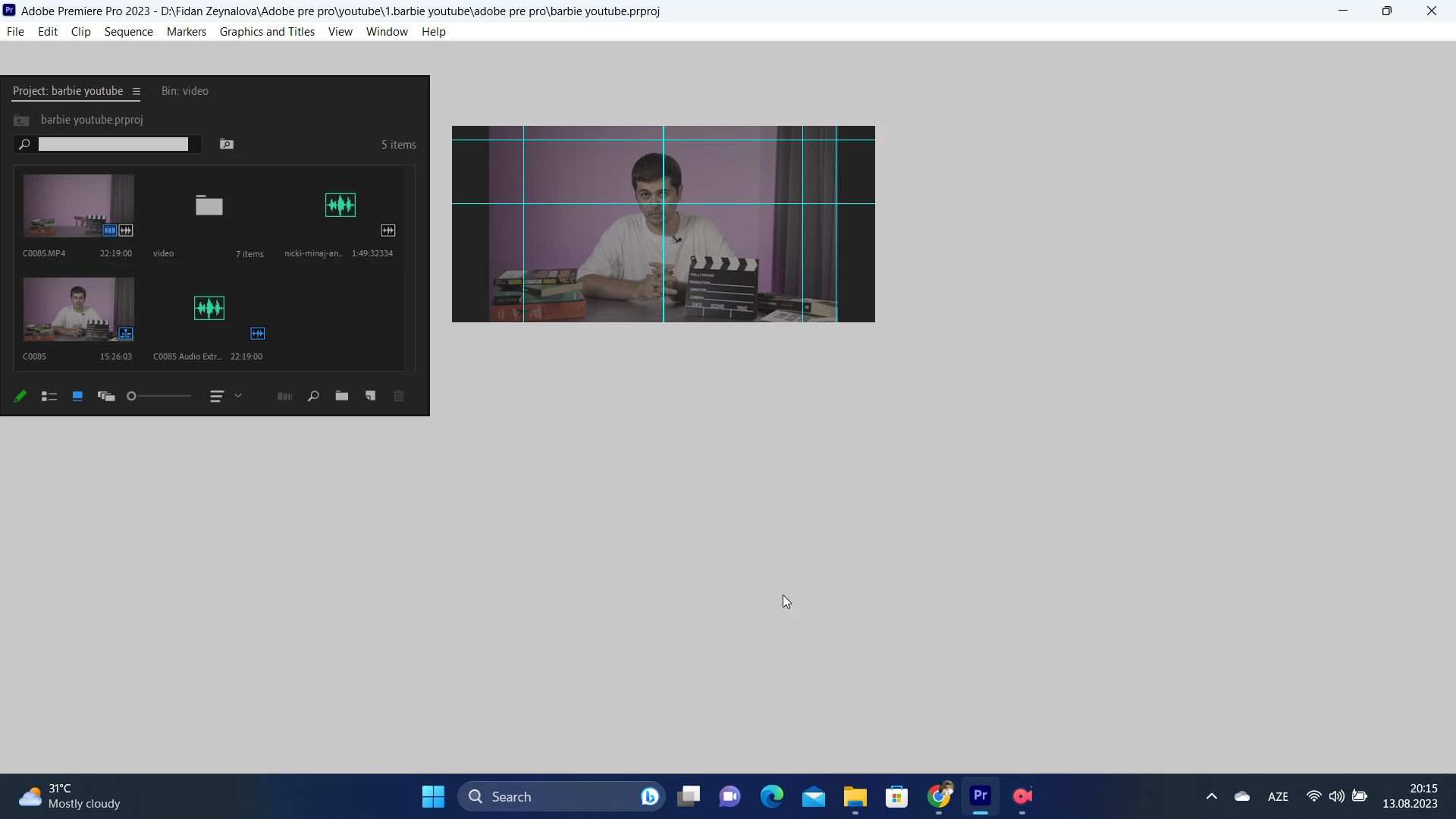Click the New Item icon
The width and height of the screenshot is (1456, 819).
point(371,396)
